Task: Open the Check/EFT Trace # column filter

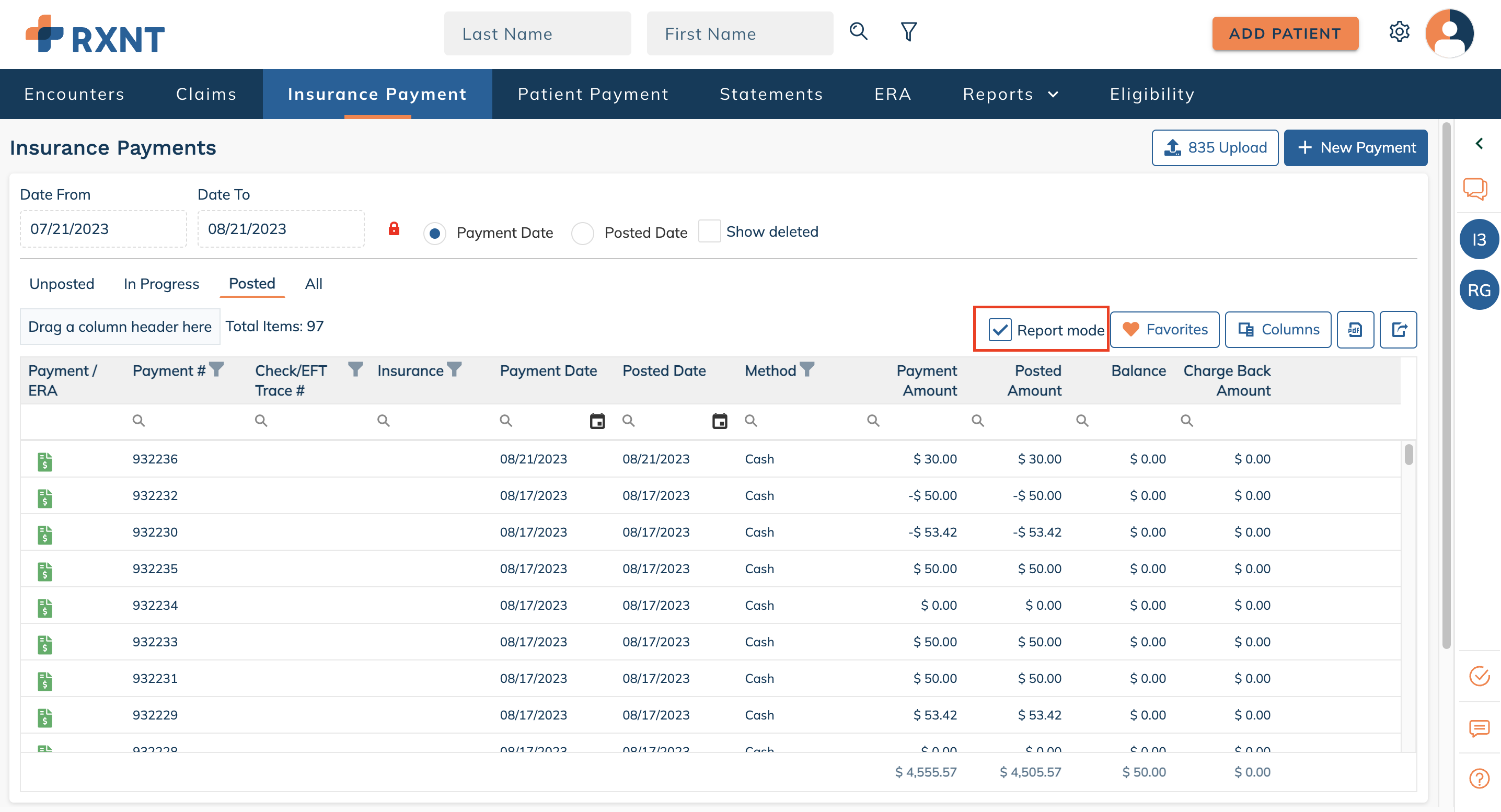Action: click(x=355, y=369)
